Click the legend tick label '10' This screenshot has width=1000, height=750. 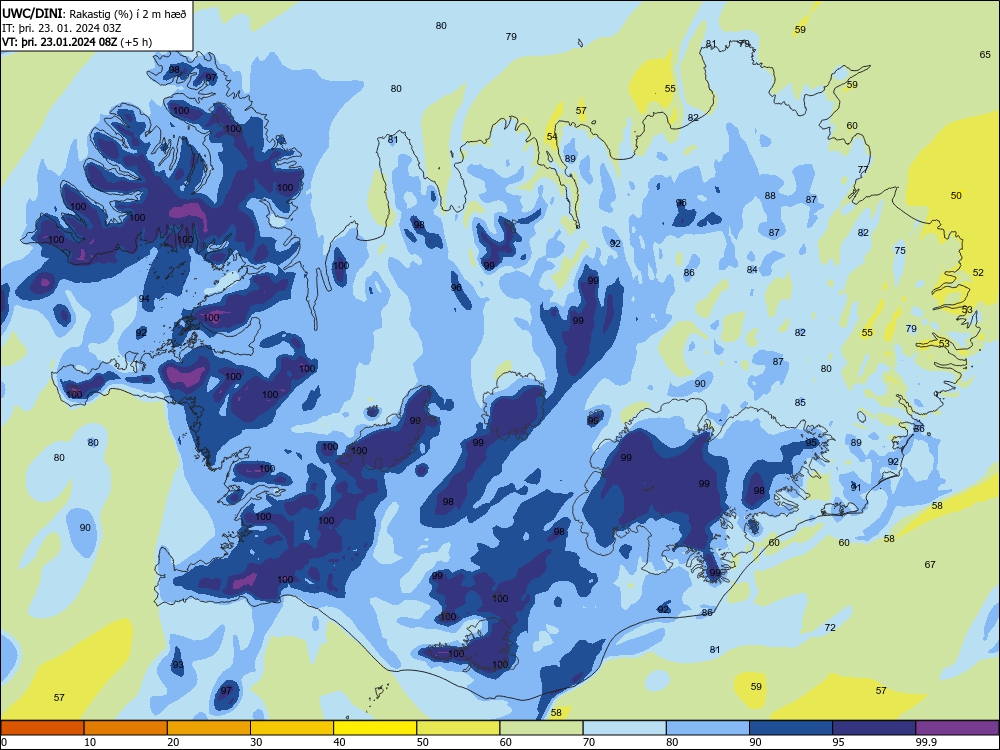tap(90, 742)
